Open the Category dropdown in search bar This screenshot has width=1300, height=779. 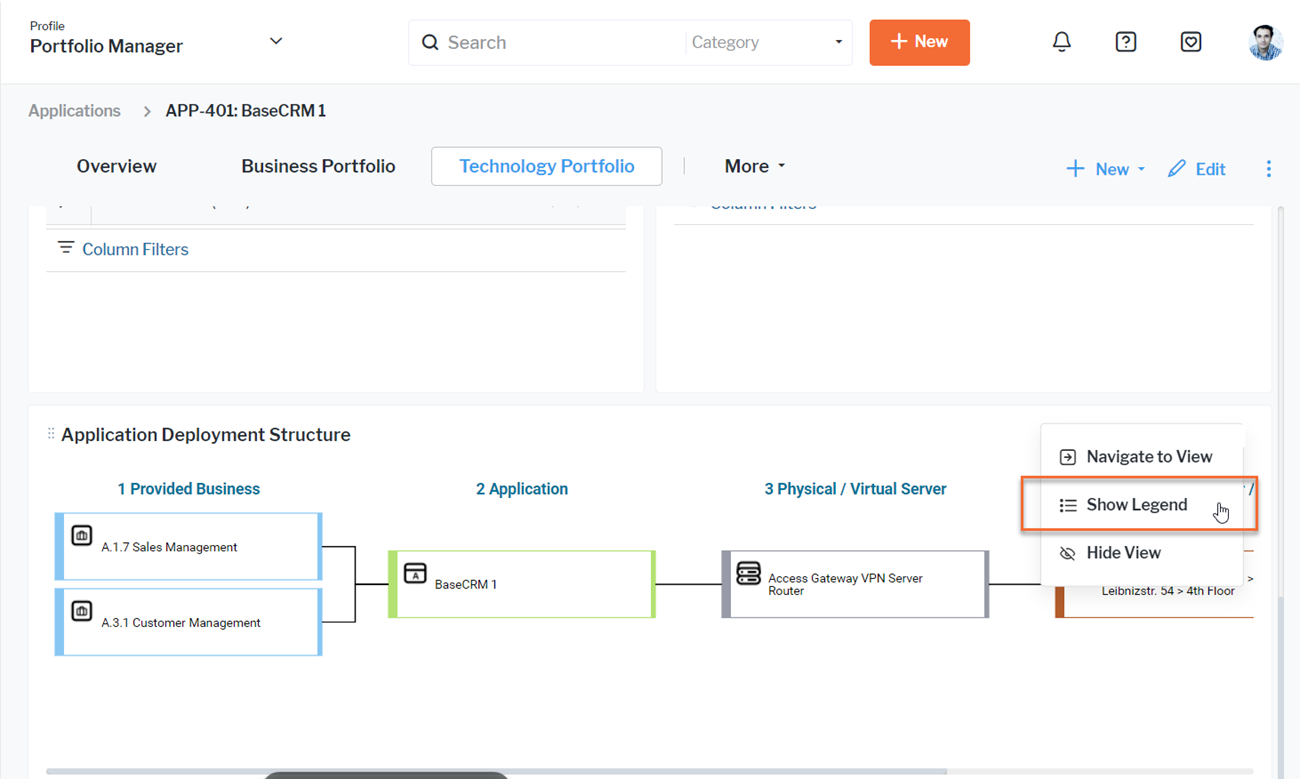tap(766, 43)
